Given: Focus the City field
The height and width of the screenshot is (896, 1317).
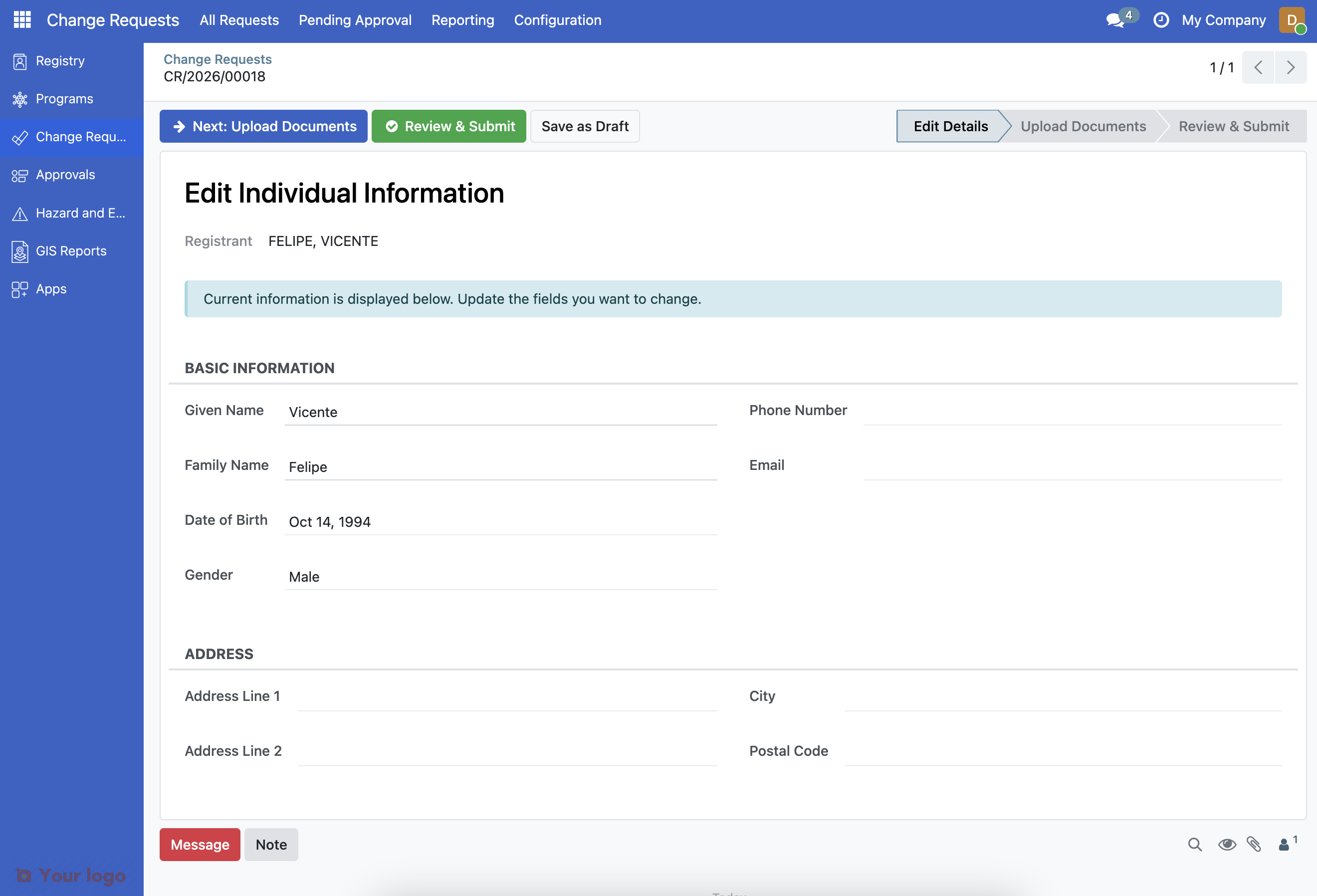Looking at the screenshot, I should click(1063, 697).
